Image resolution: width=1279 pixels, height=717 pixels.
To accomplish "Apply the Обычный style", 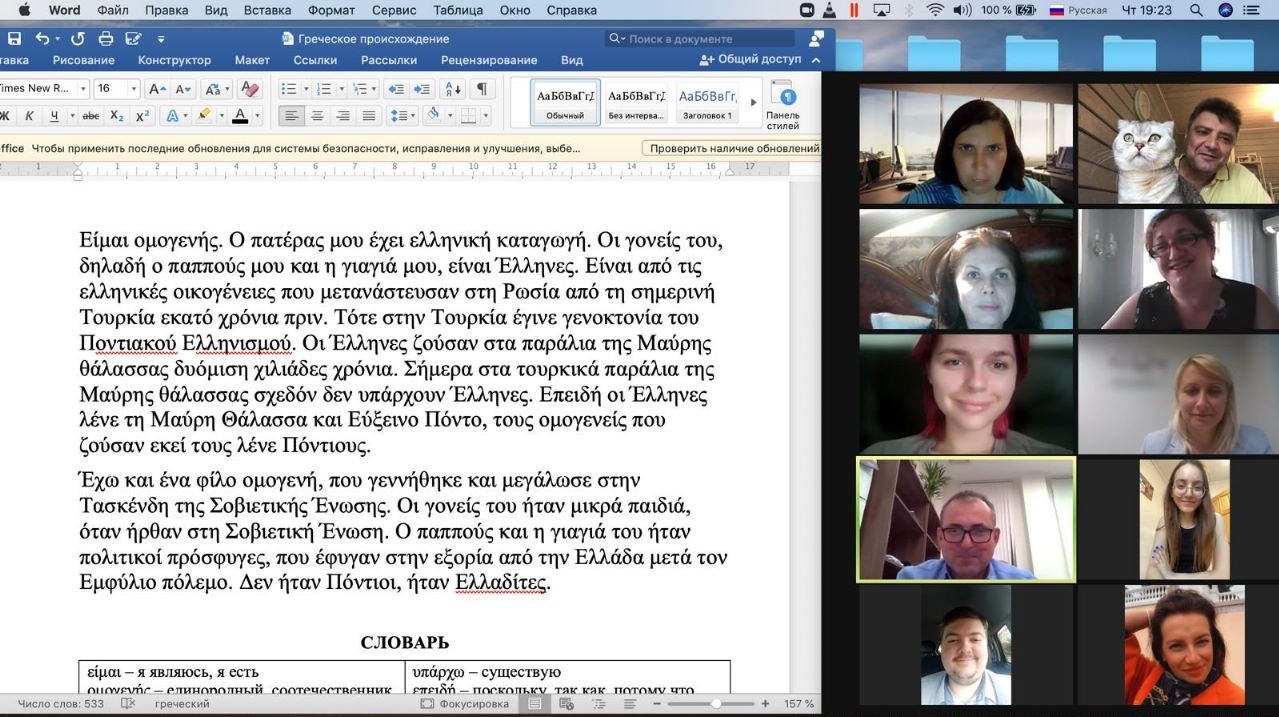I will [565, 103].
